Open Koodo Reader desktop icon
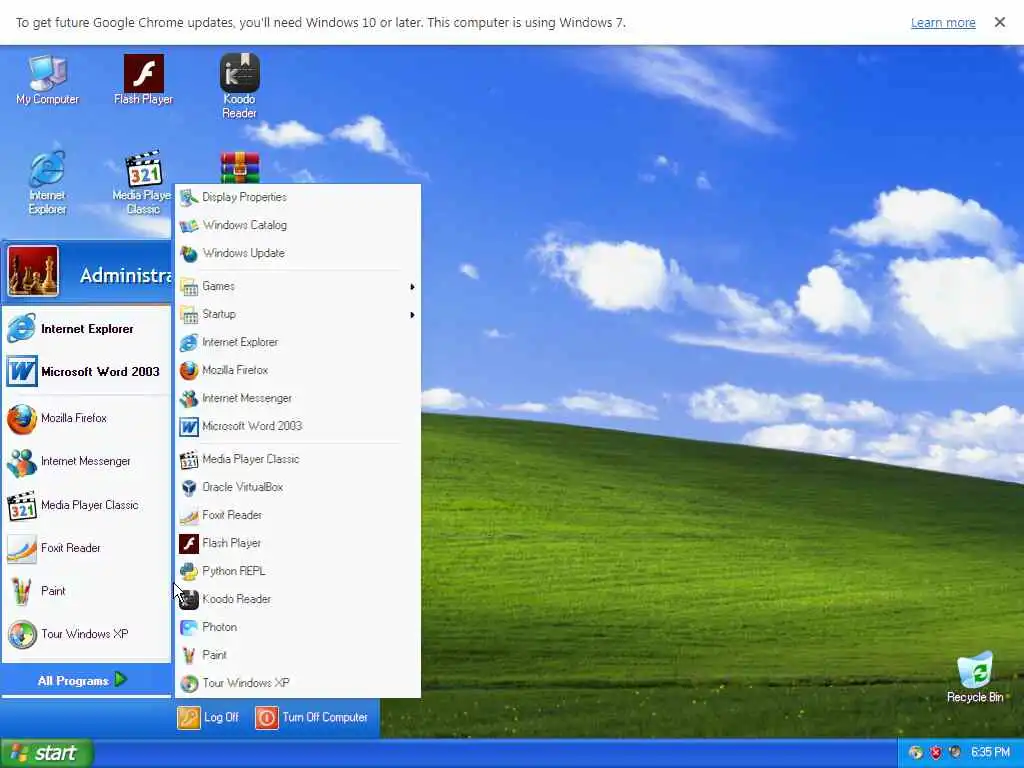This screenshot has width=1024, height=768. (x=239, y=86)
